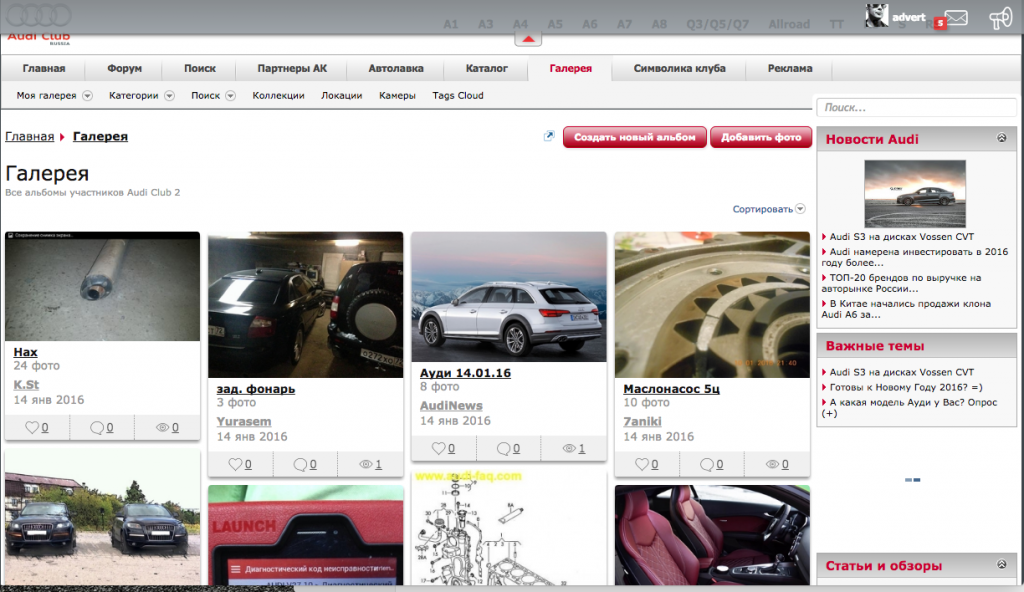Image resolution: width=1024 pixels, height=592 pixels.
Task: Open the Автолавка tab
Action: tap(396, 68)
